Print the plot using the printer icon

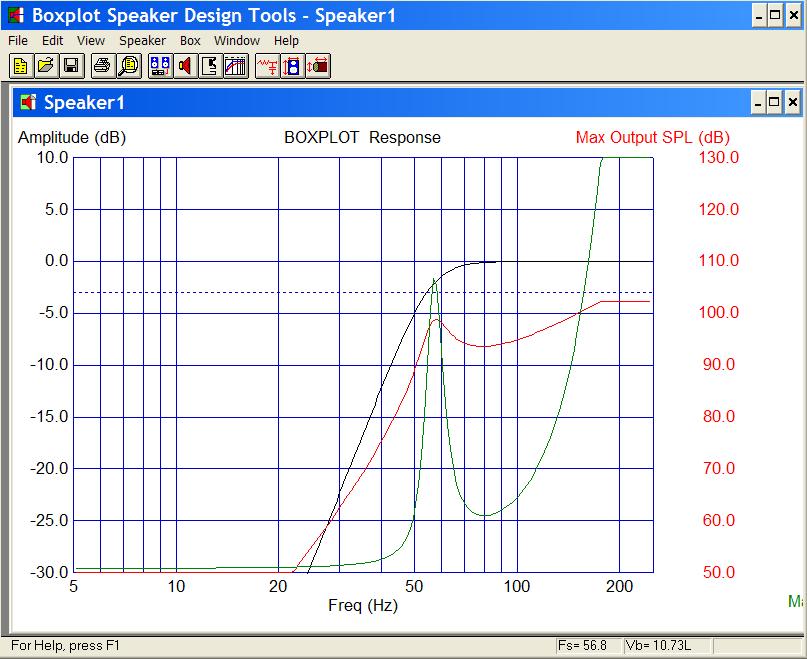pos(103,66)
